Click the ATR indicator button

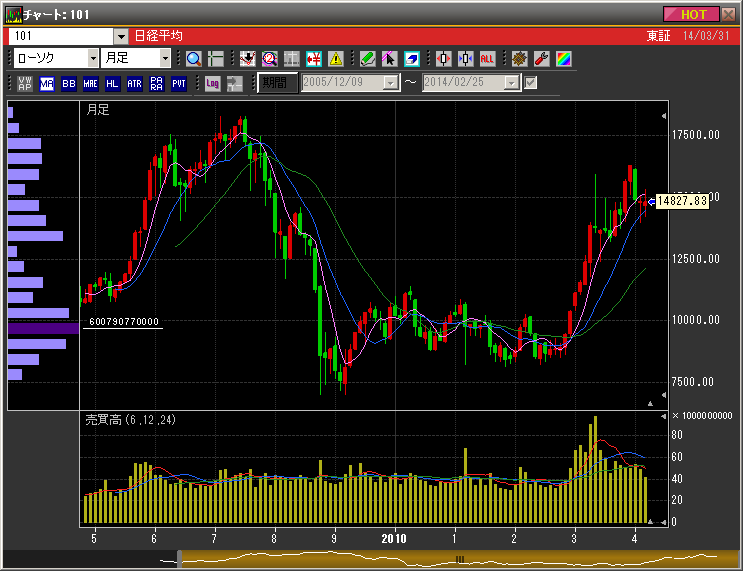[x=134, y=83]
